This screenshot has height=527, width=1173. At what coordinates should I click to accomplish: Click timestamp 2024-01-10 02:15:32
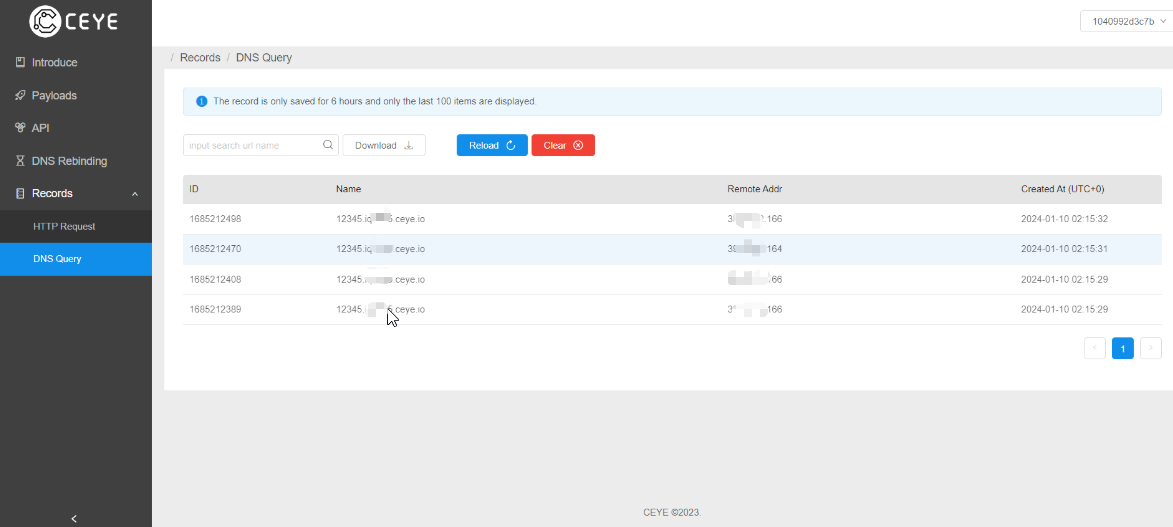coord(1064,219)
